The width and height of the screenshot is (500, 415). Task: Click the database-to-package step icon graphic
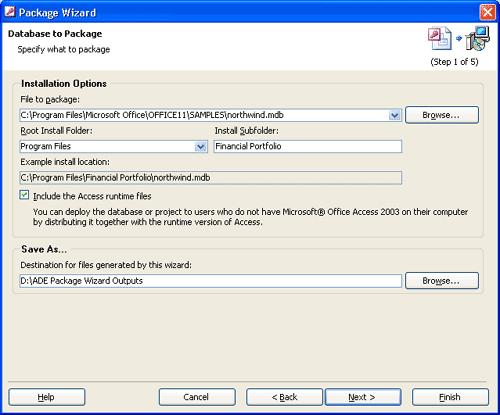tap(459, 39)
